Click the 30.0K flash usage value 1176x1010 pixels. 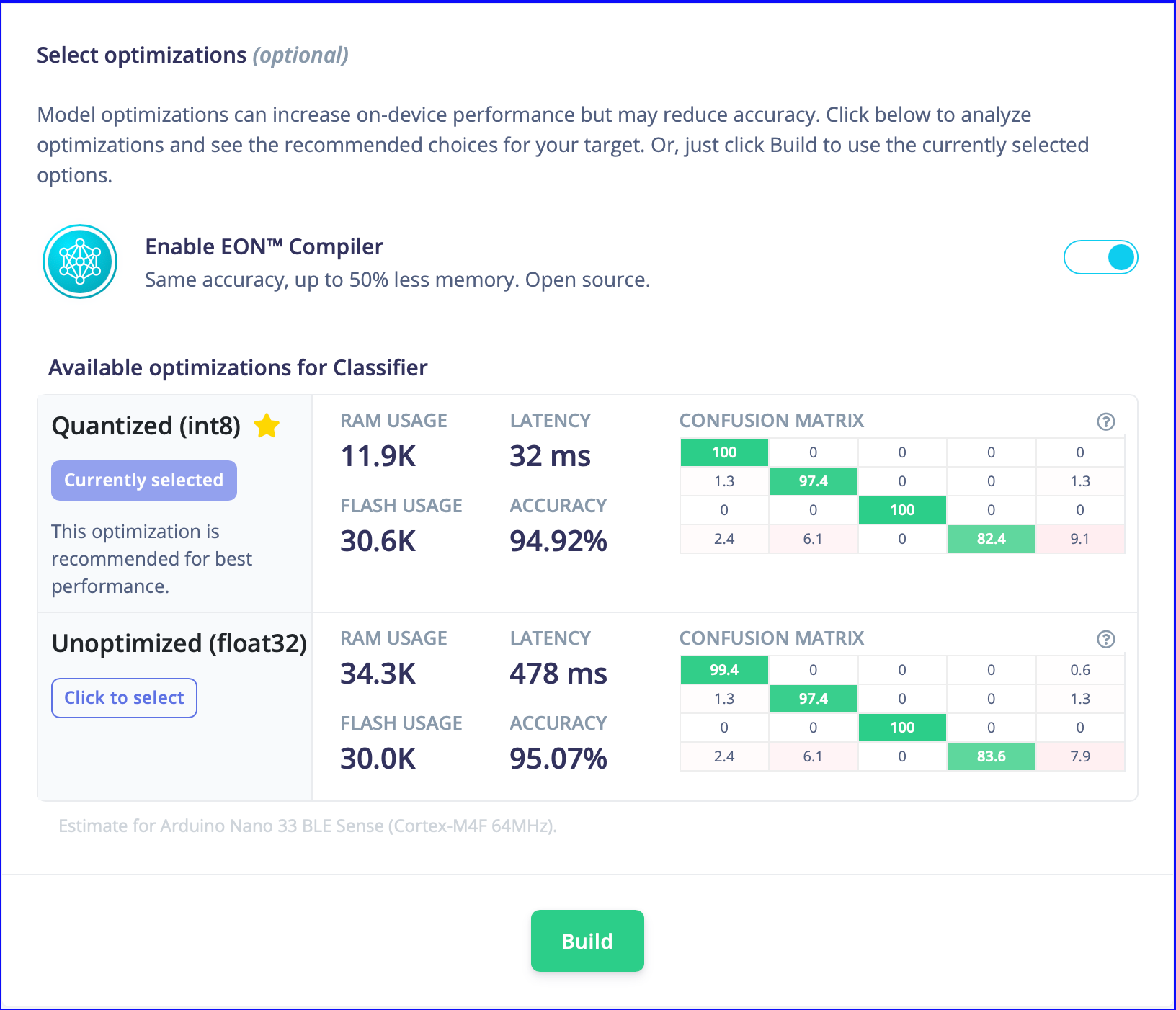tap(378, 759)
